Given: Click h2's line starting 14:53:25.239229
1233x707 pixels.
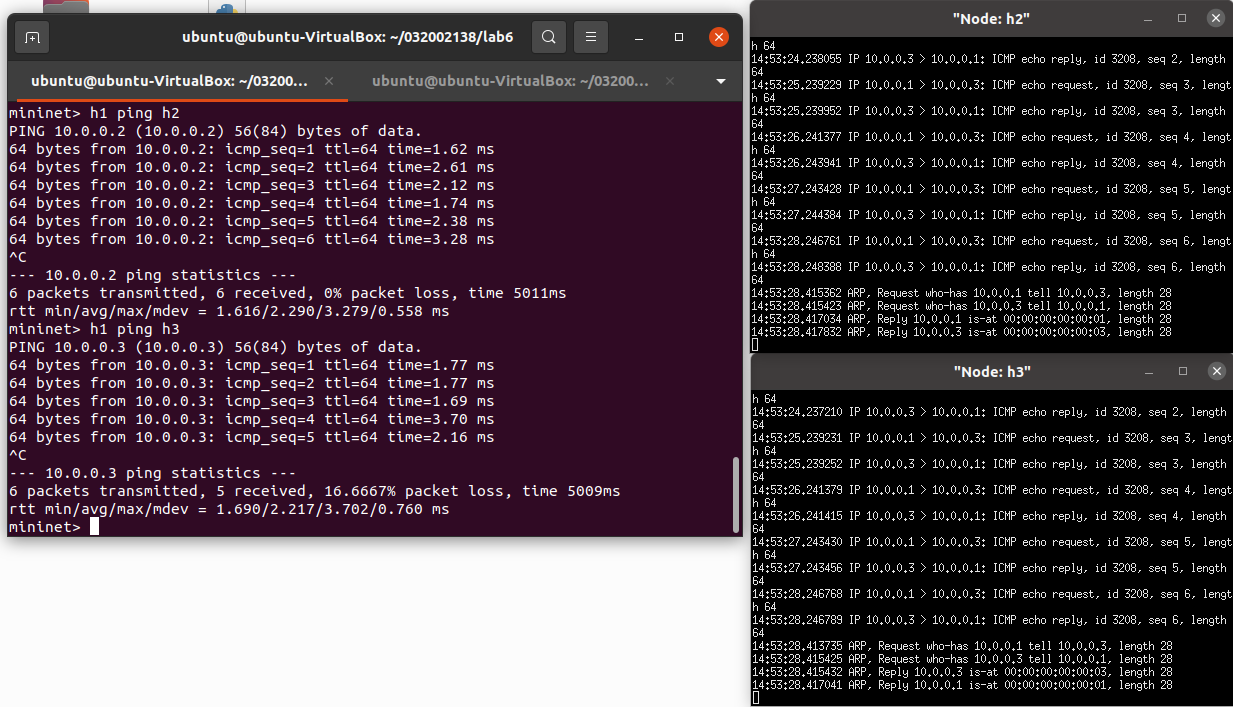Looking at the screenshot, I should coord(991,85).
